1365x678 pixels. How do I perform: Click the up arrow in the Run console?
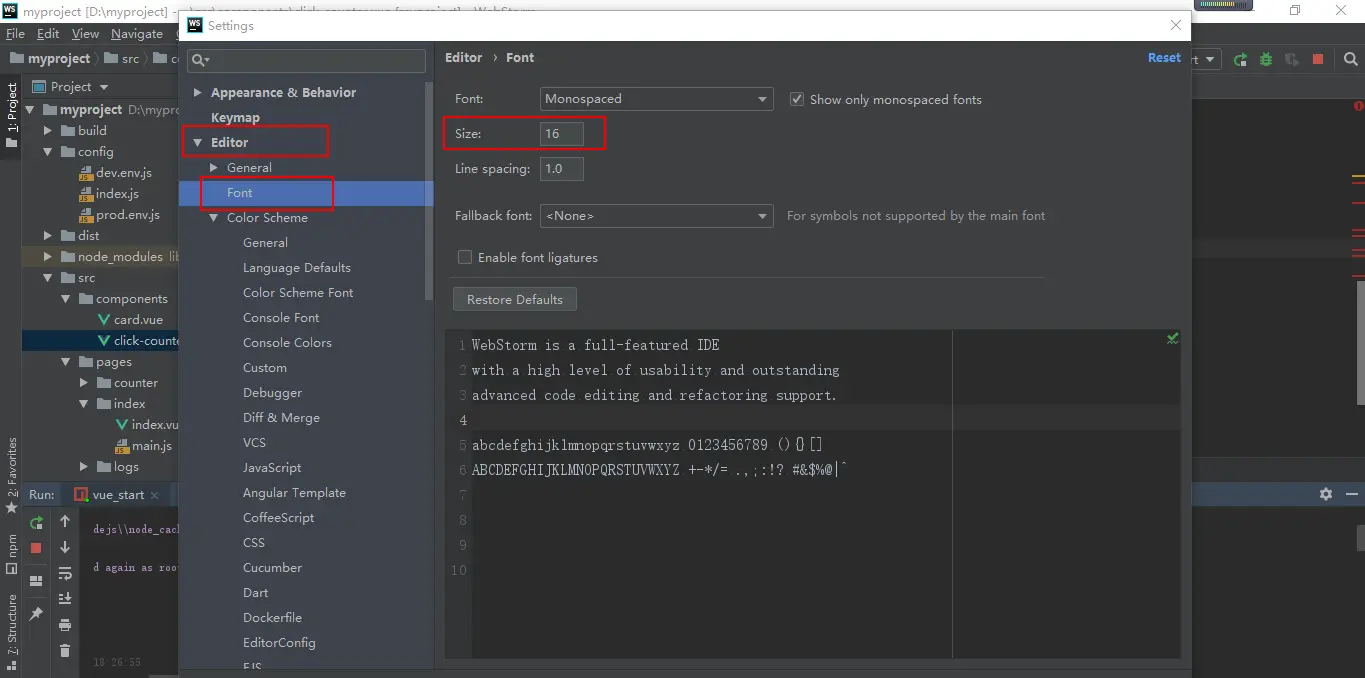click(65, 521)
